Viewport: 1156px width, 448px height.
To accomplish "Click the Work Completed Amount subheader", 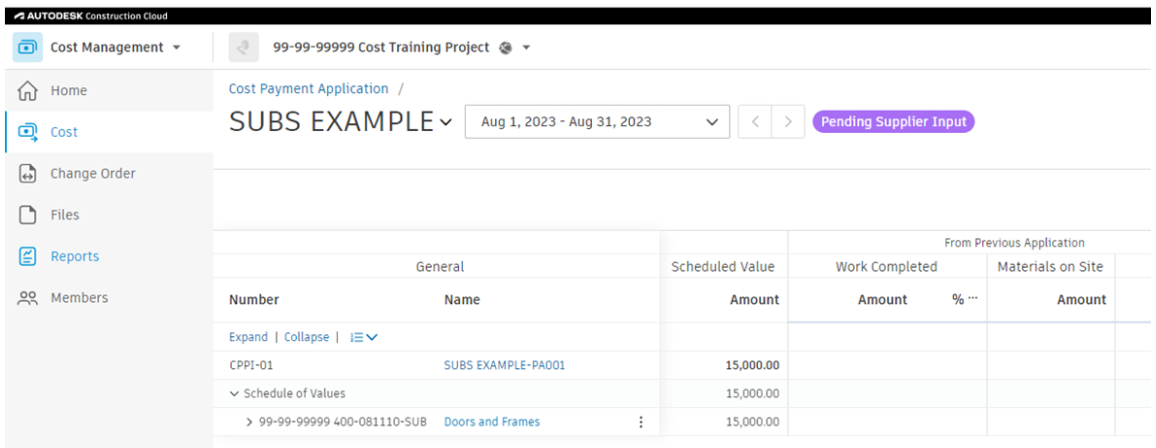I will tap(882, 299).
